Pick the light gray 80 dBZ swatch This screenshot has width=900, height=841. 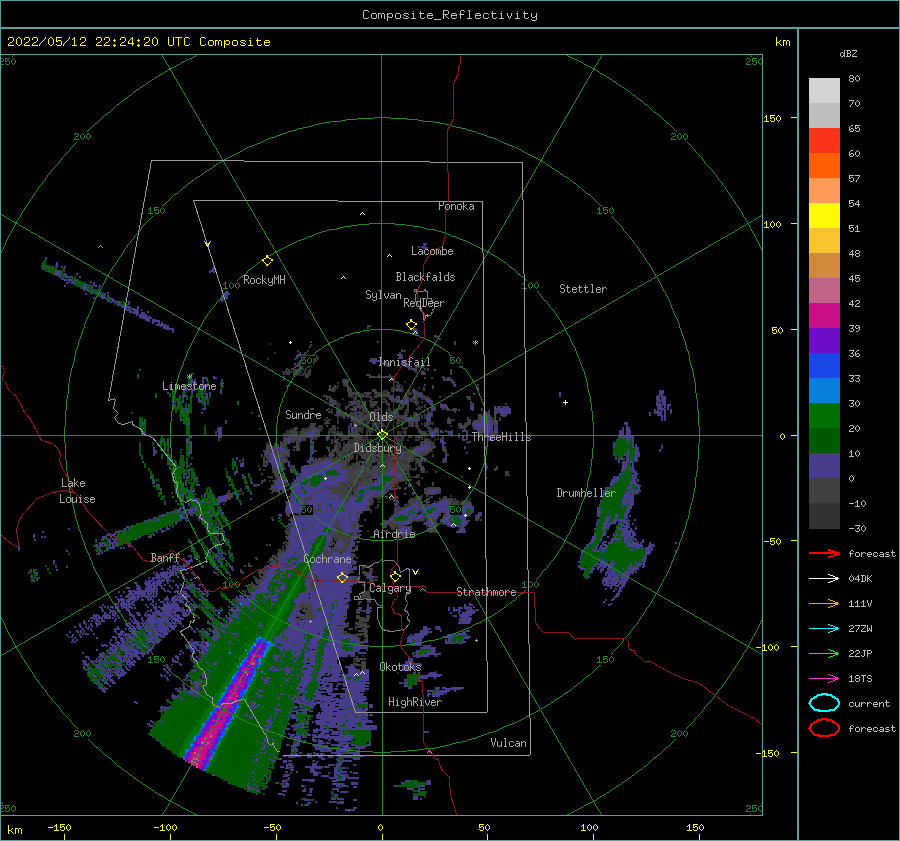(824, 91)
